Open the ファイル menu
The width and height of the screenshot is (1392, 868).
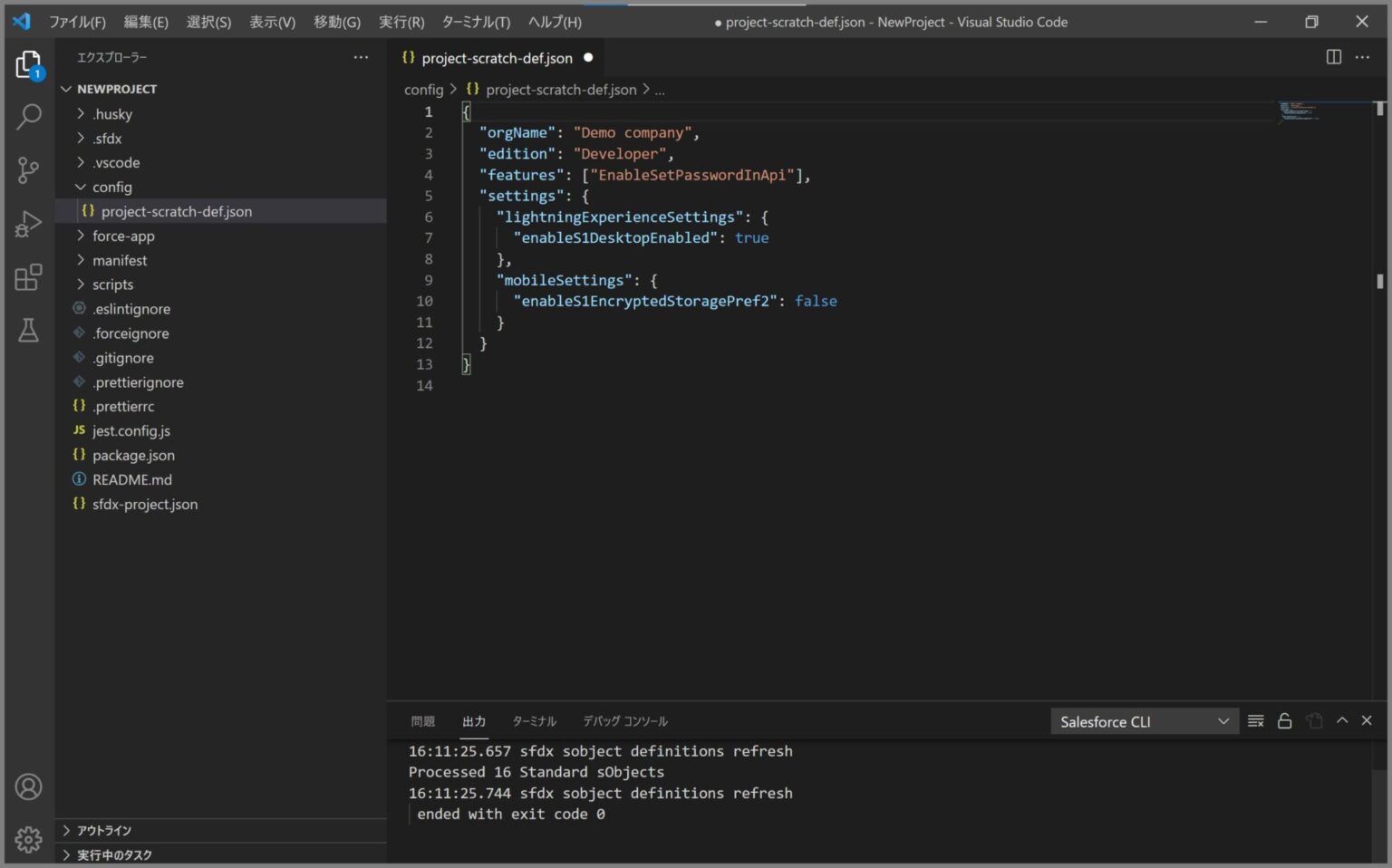tap(78, 22)
